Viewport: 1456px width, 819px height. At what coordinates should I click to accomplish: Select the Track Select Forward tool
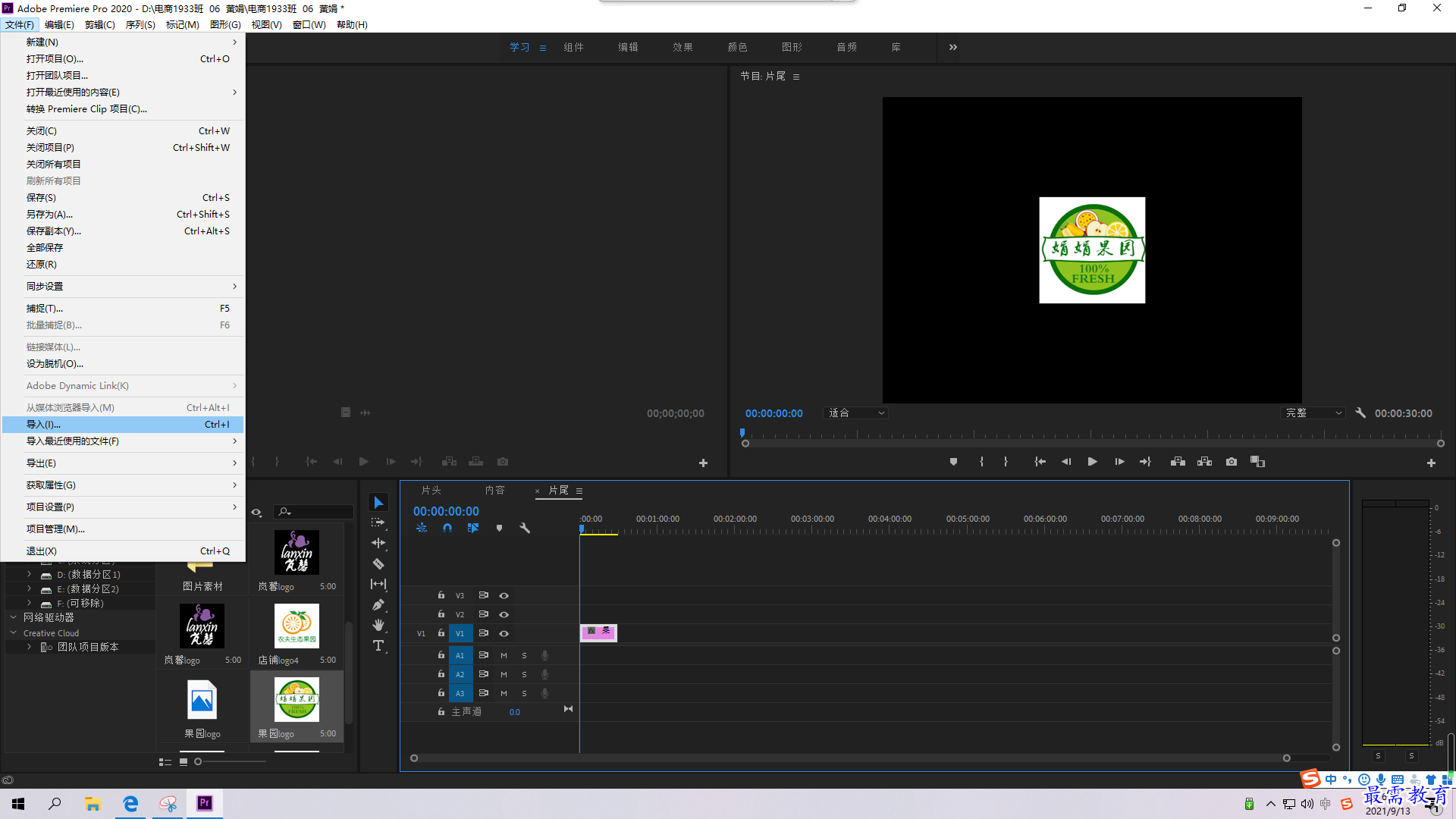tap(378, 523)
